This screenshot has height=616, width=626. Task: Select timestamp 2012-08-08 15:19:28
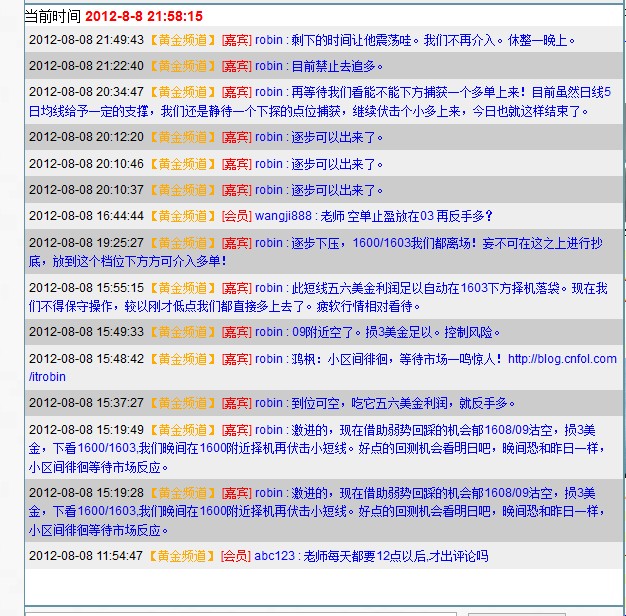[x=86, y=493]
